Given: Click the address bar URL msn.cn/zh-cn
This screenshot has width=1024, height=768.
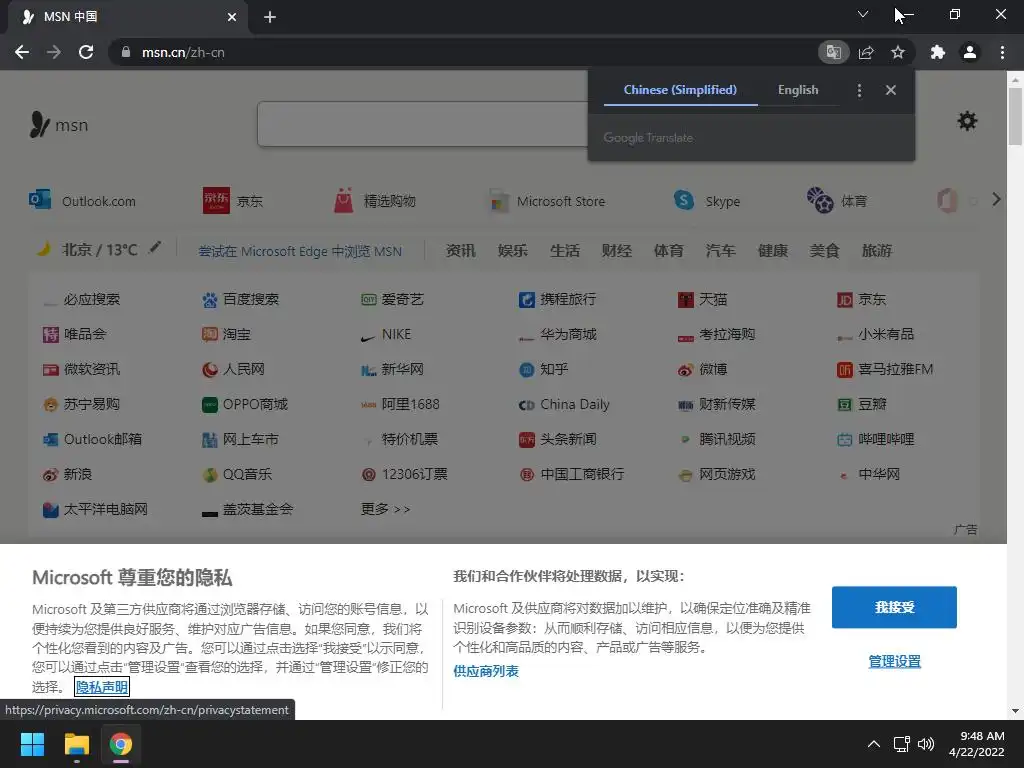Looking at the screenshot, I should click(184, 52).
